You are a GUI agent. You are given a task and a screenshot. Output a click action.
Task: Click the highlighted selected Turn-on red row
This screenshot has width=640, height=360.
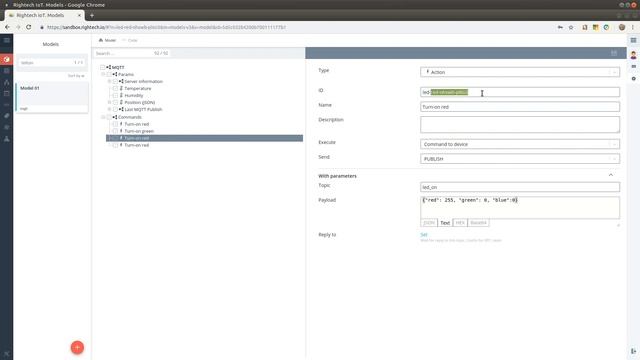pos(204,138)
